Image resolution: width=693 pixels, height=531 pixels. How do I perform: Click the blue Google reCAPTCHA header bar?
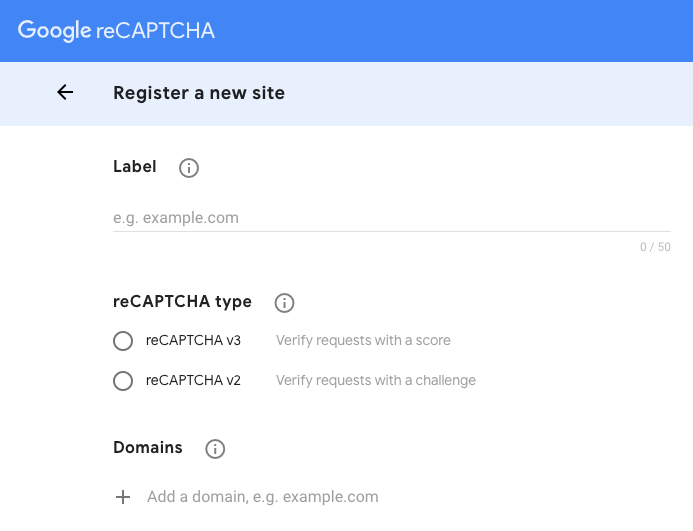346,31
